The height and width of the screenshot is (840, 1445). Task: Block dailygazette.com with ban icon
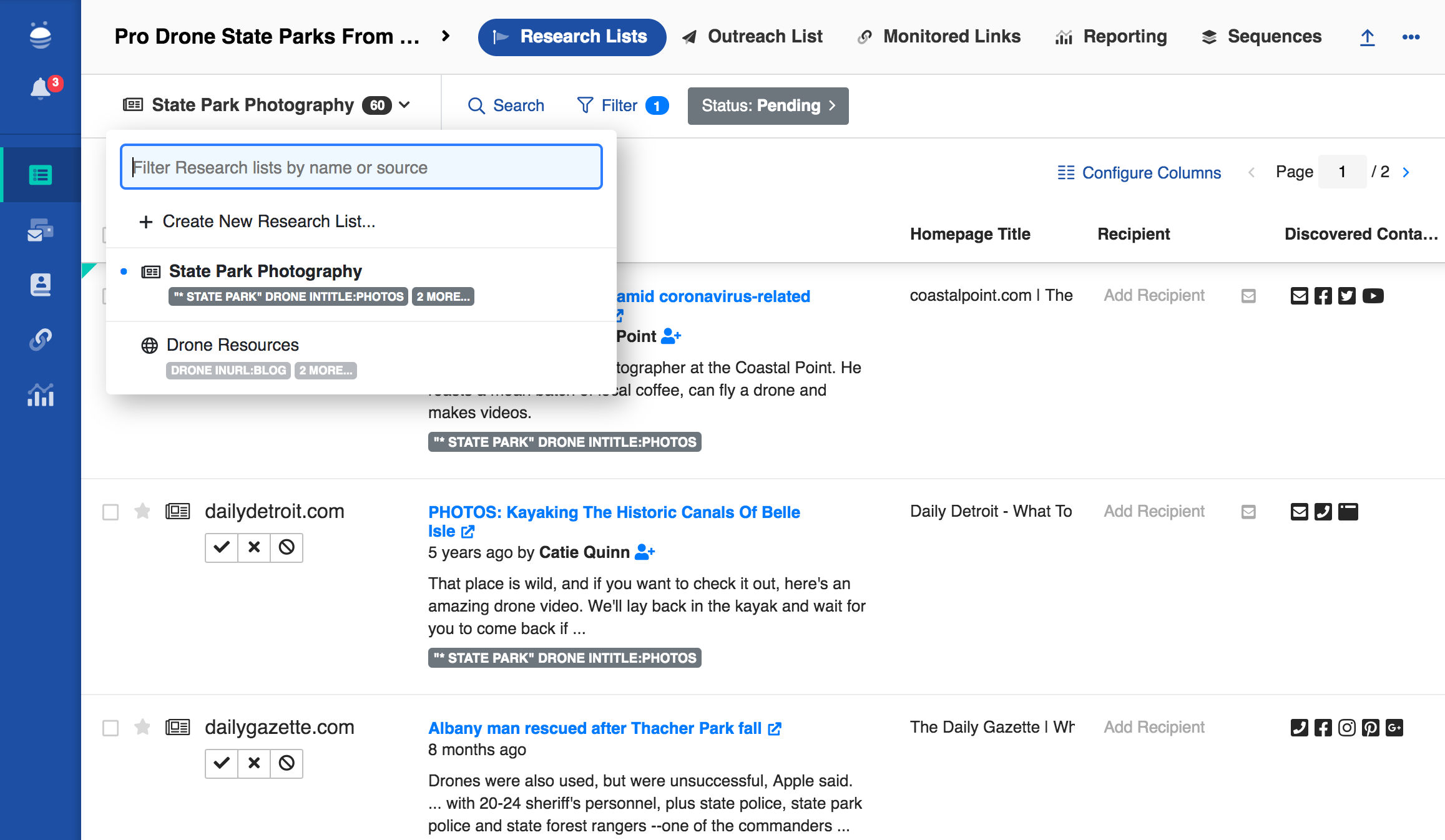click(287, 763)
